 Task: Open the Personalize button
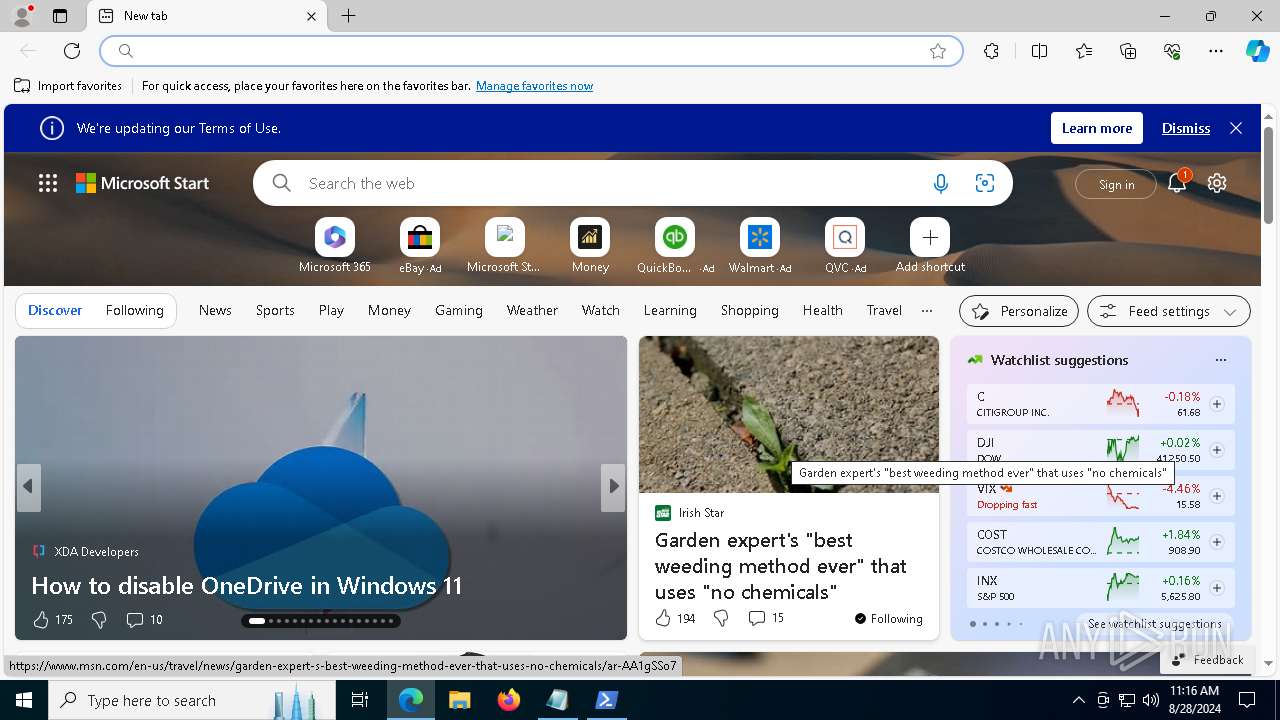click(x=1019, y=311)
